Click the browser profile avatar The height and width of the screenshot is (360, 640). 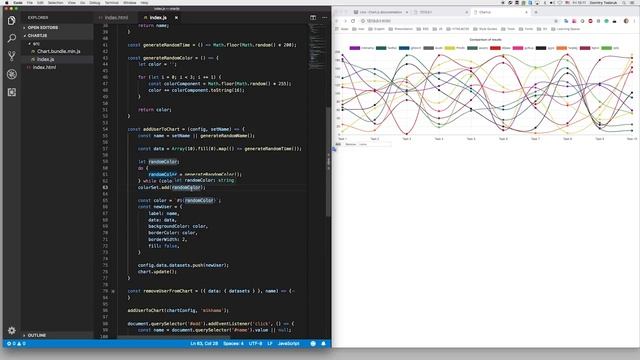point(626,21)
